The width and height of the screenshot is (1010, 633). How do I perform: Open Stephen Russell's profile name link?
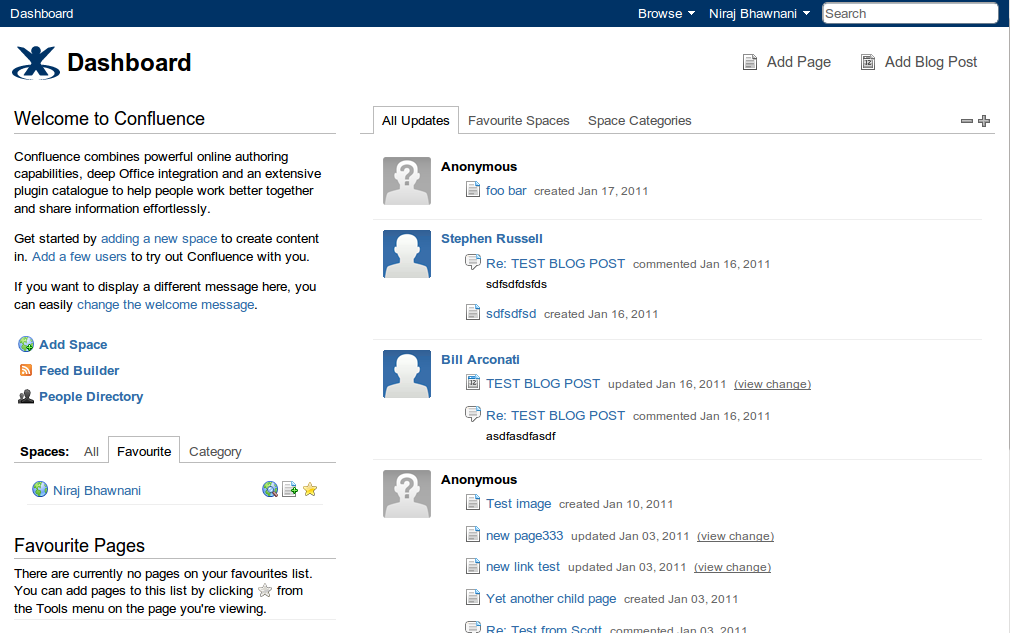click(491, 238)
